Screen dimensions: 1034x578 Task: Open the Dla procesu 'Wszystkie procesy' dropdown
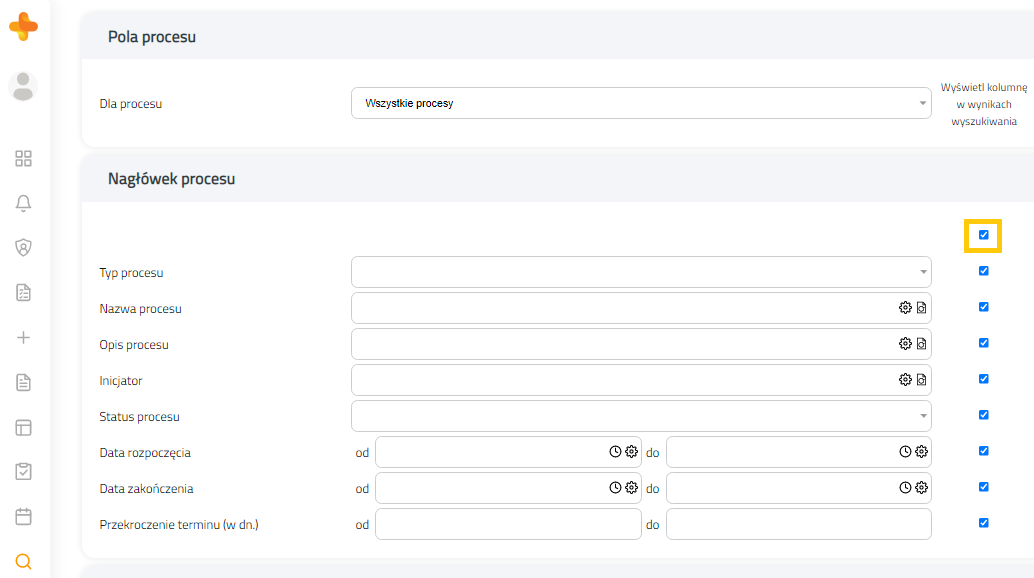[641, 103]
